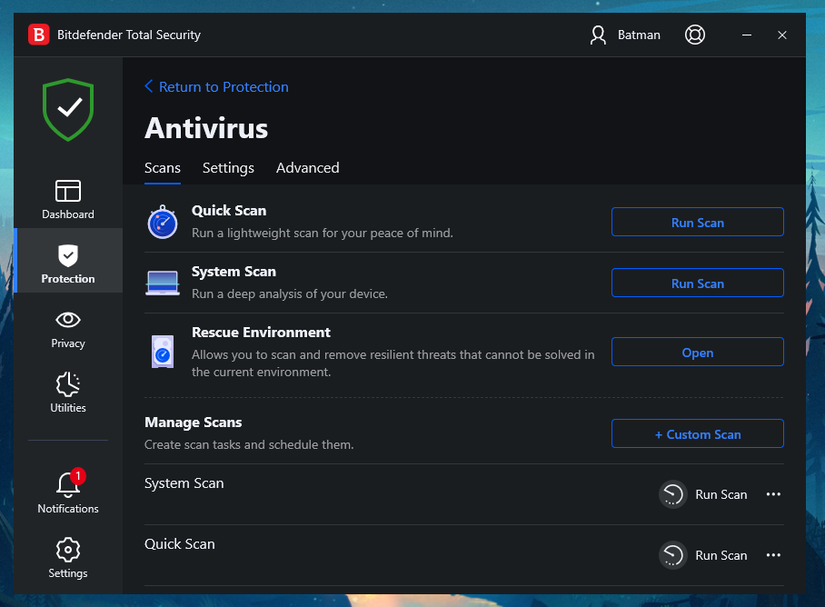The height and width of the screenshot is (607, 825).
Task: Click Return to Protection link
Action: pos(224,87)
